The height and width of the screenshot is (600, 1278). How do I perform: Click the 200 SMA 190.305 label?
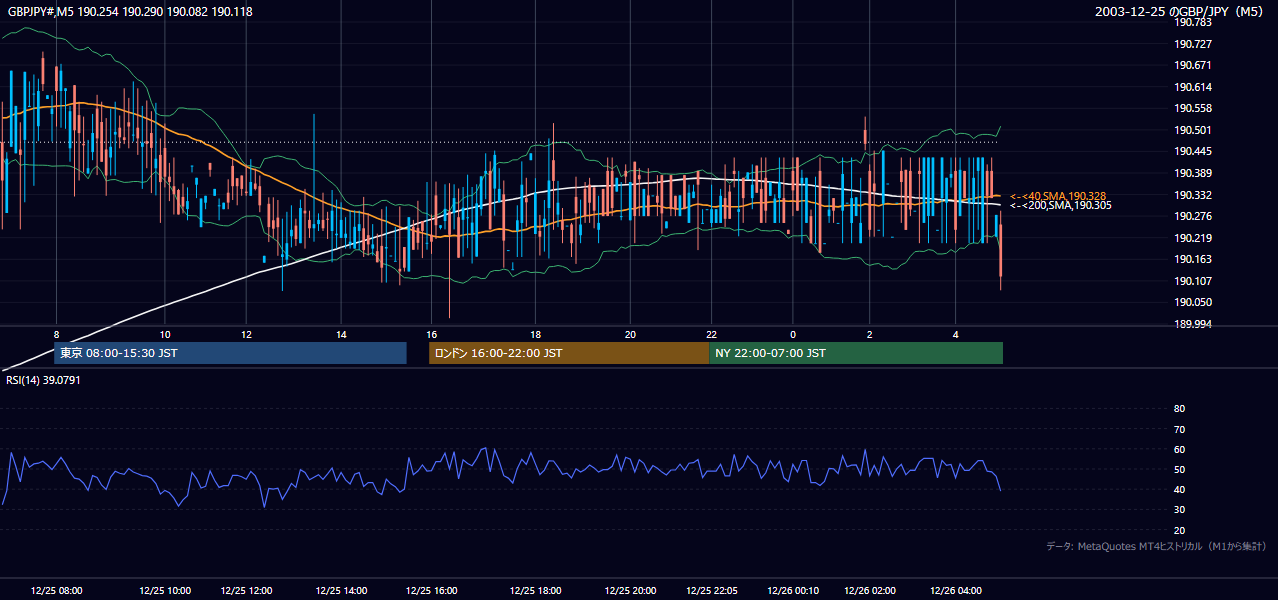tap(1061, 205)
